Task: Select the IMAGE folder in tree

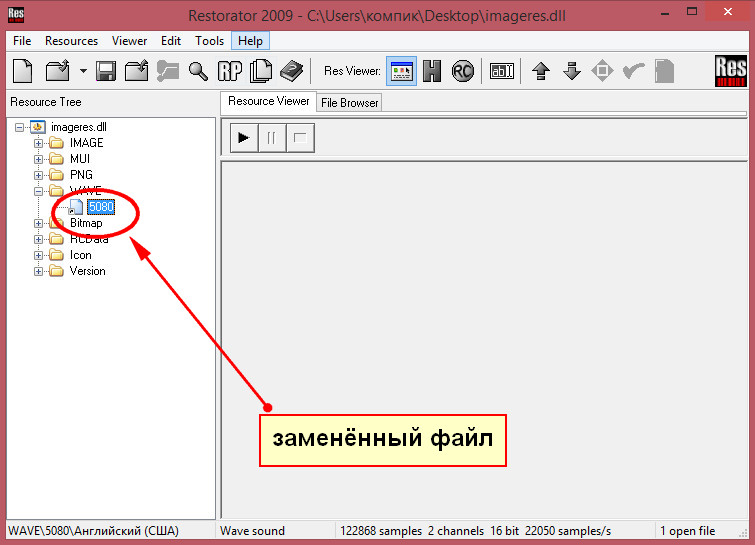Action: [x=86, y=143]
